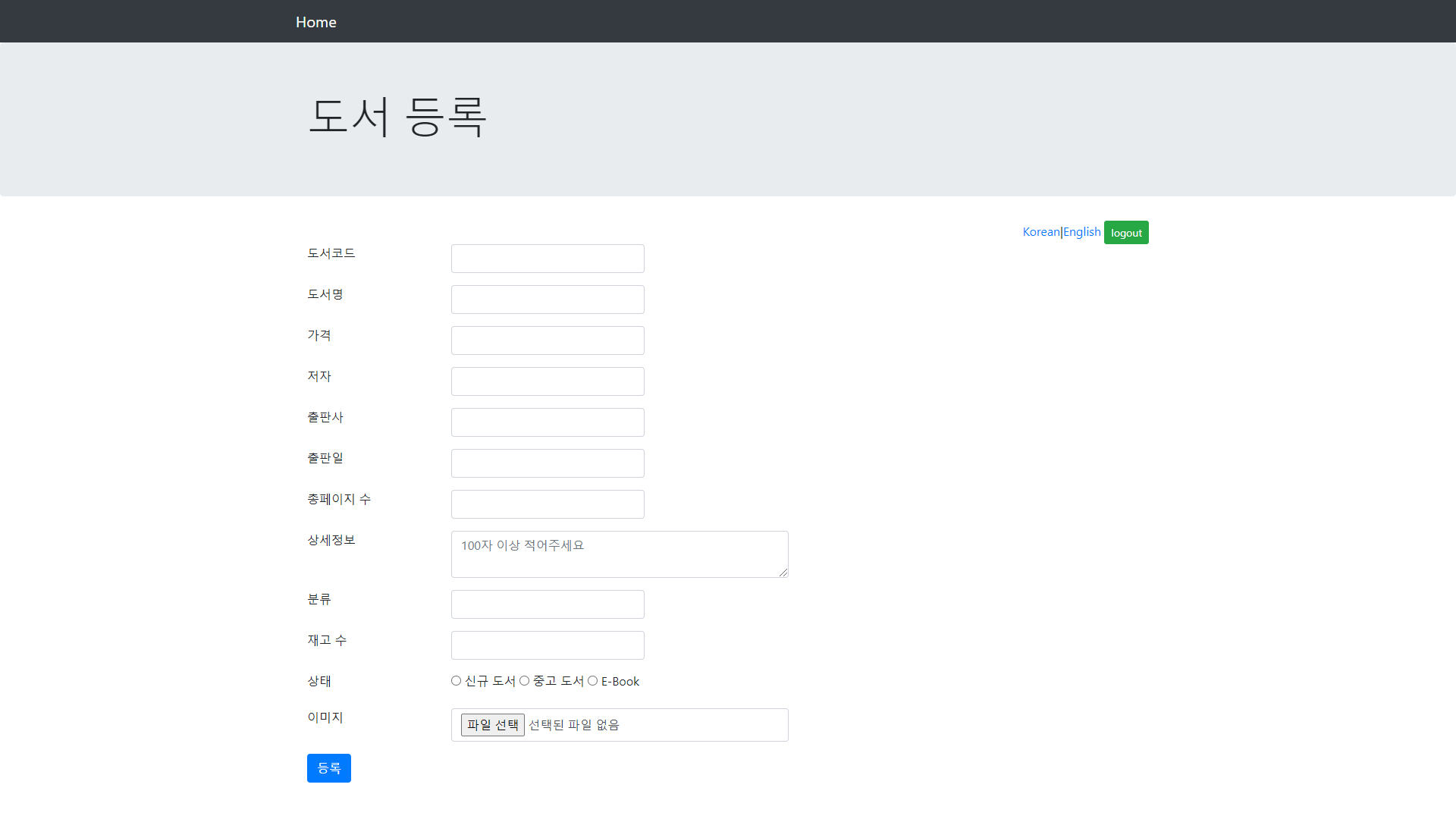1456x819 pixels.
Task: Click into the 가격 input box
Action: (x=547, y=340)
